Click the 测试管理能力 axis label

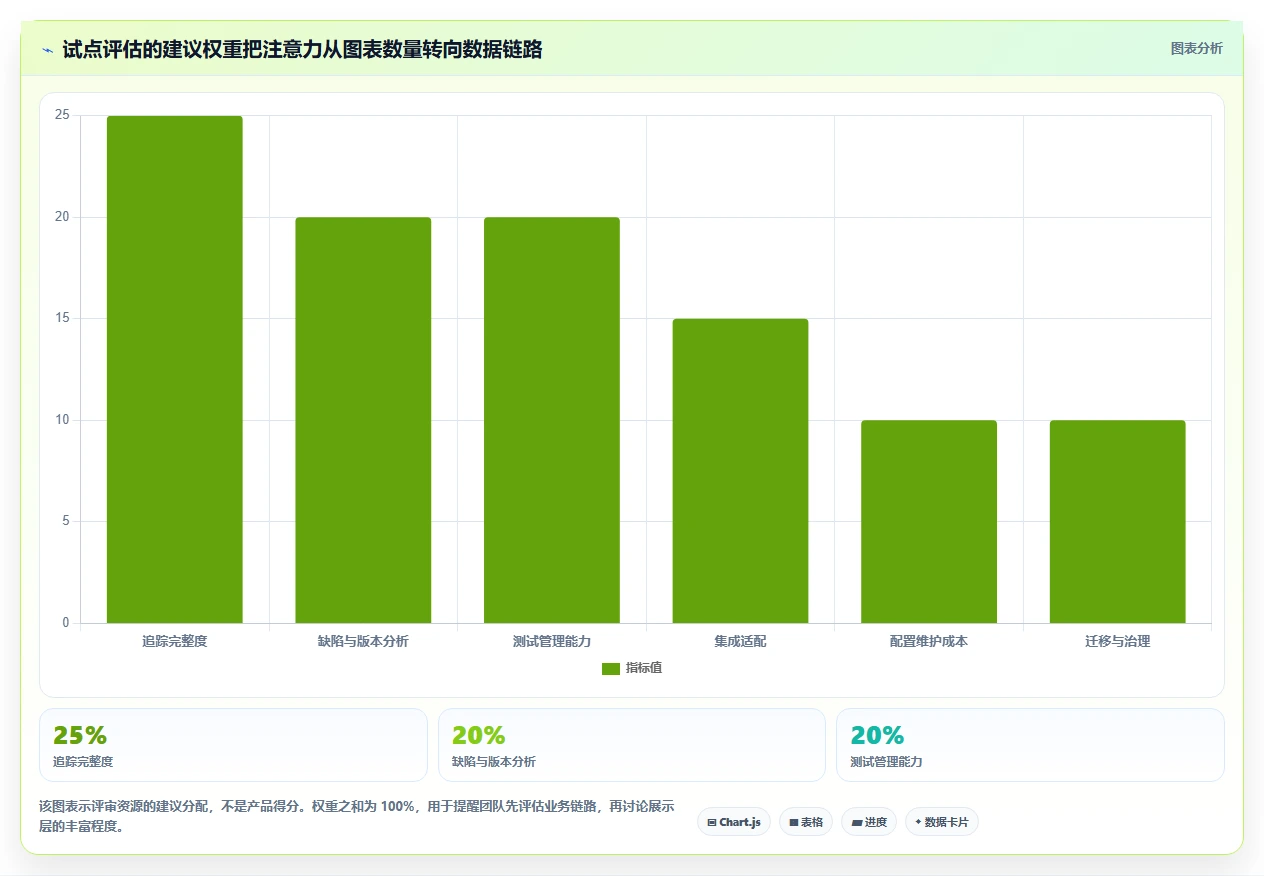[x=552, y=641]
